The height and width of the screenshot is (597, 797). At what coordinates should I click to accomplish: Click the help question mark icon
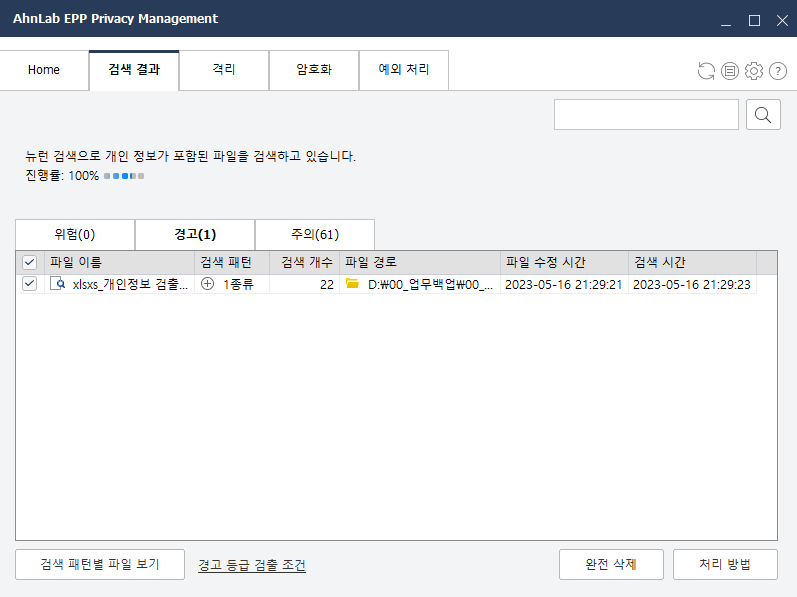point(777,71)
